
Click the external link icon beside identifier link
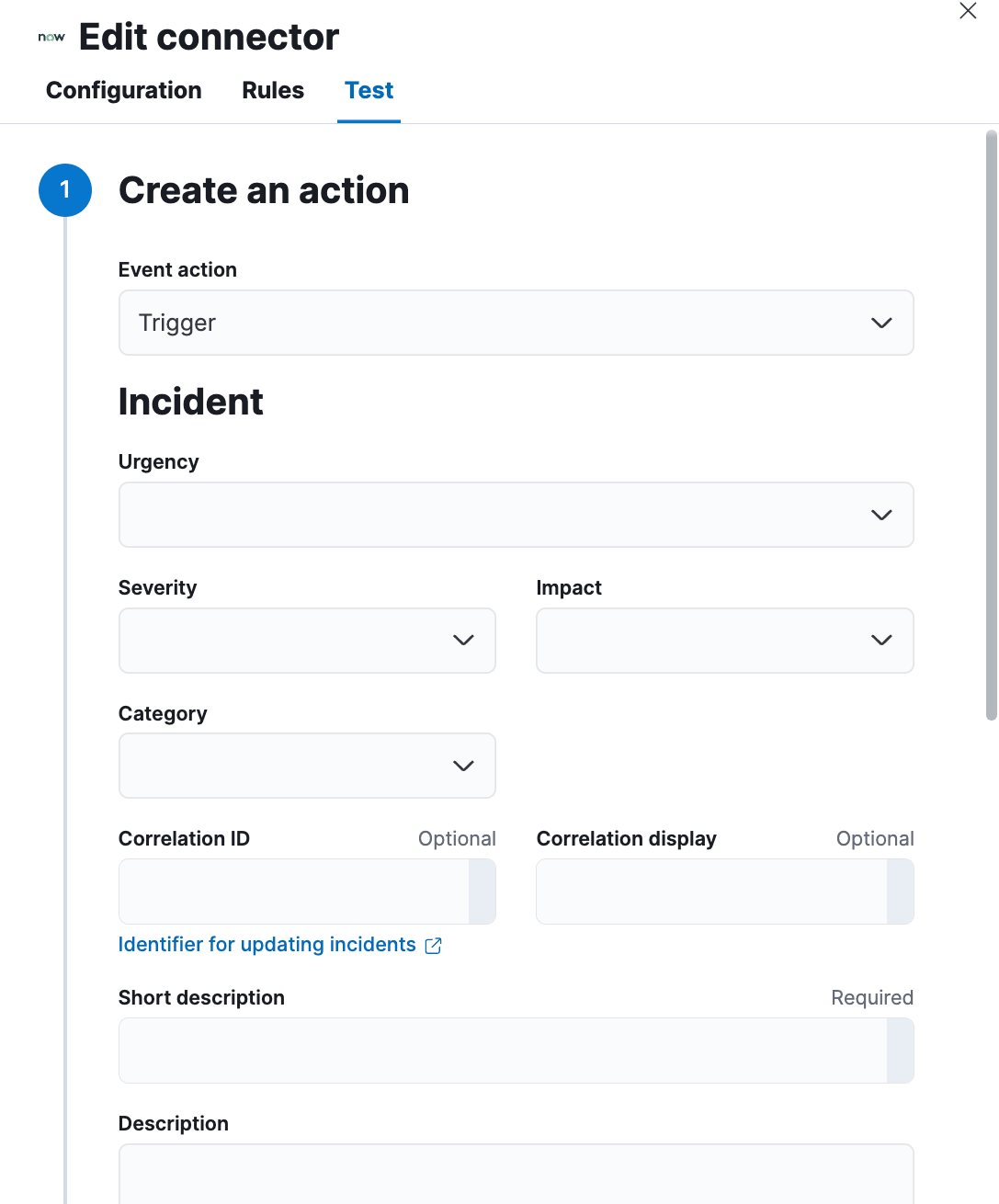[432, 945]
